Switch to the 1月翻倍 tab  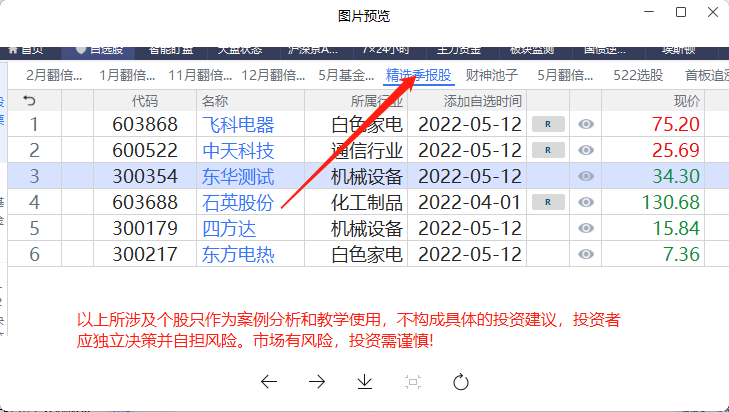click(127, 75)
